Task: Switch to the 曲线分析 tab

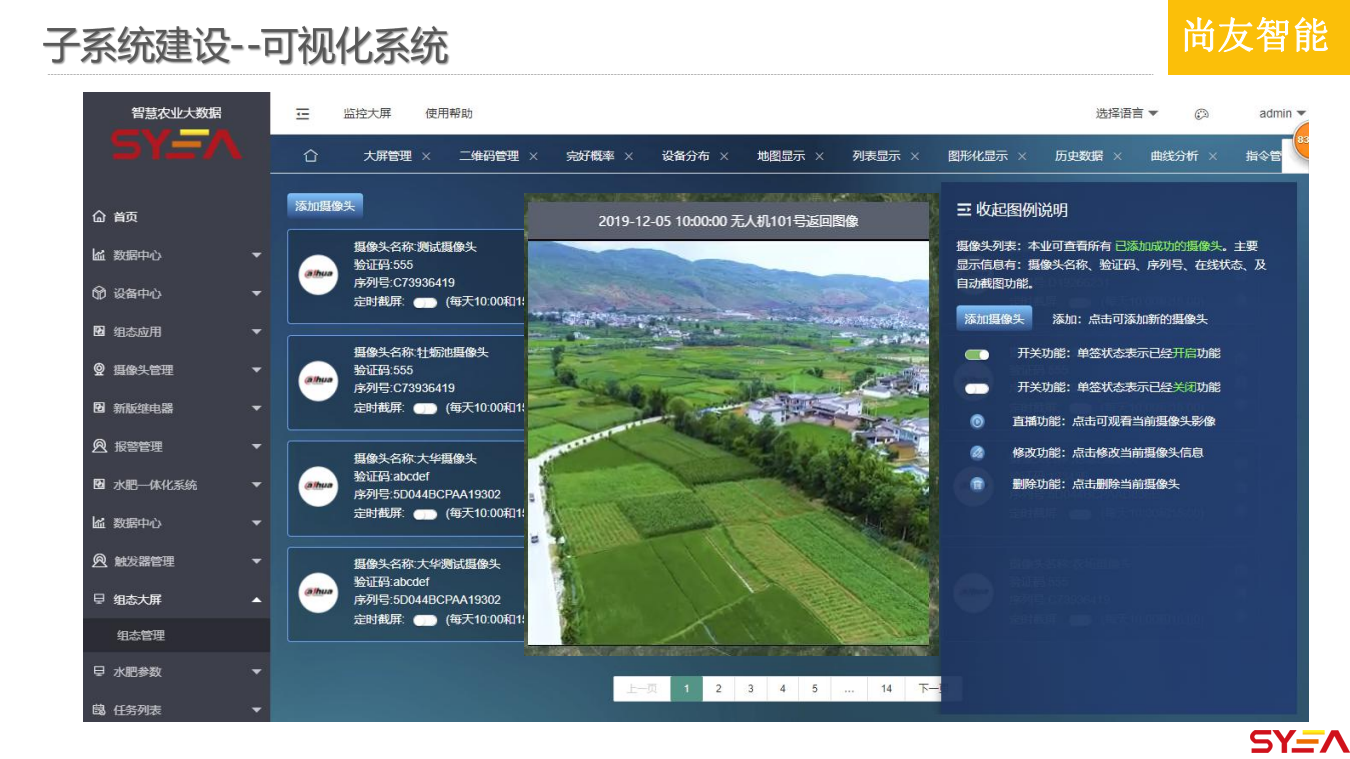Action: point(1175,156)
